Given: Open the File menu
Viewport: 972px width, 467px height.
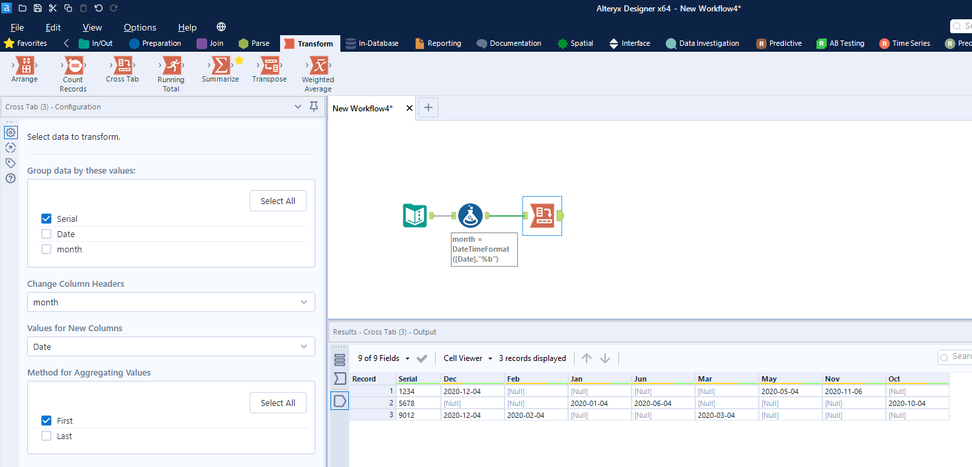Looking at the screenshot, I should [17, 27].
